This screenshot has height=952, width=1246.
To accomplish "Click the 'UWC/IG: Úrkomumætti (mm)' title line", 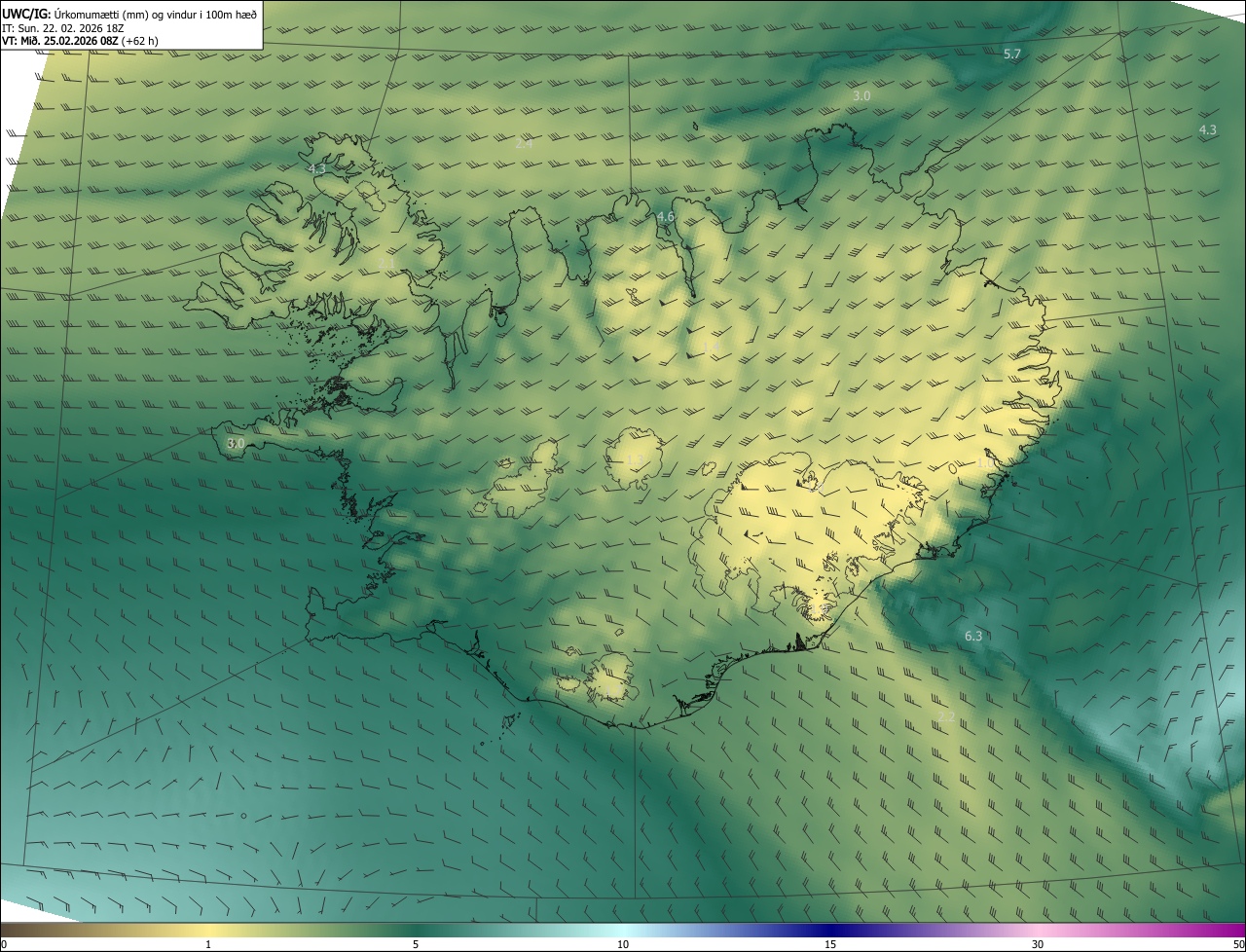I will coord(129,14).
